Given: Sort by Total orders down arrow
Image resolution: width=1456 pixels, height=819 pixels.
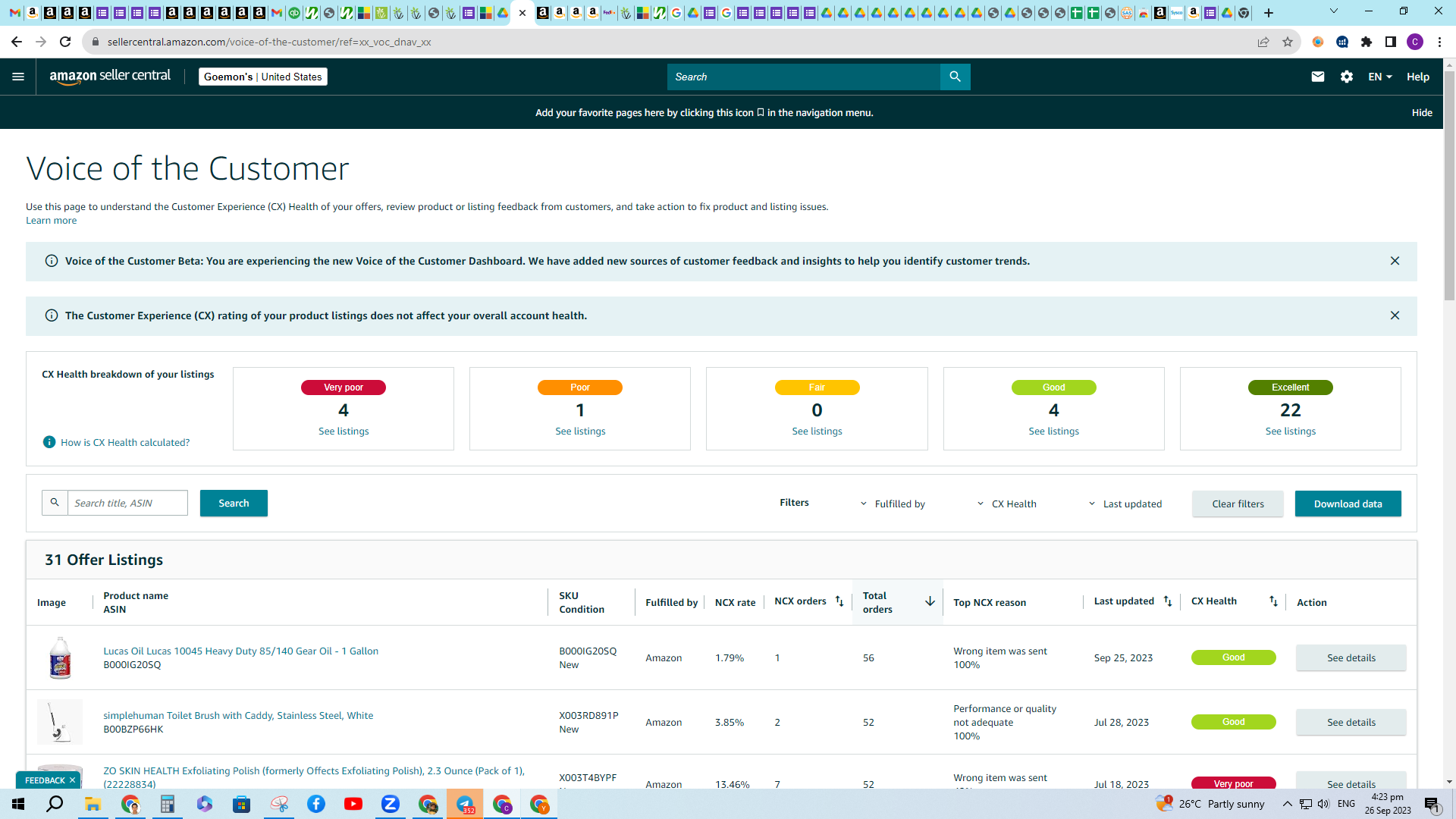Looking at the screenshot, I should click(930, 601).
